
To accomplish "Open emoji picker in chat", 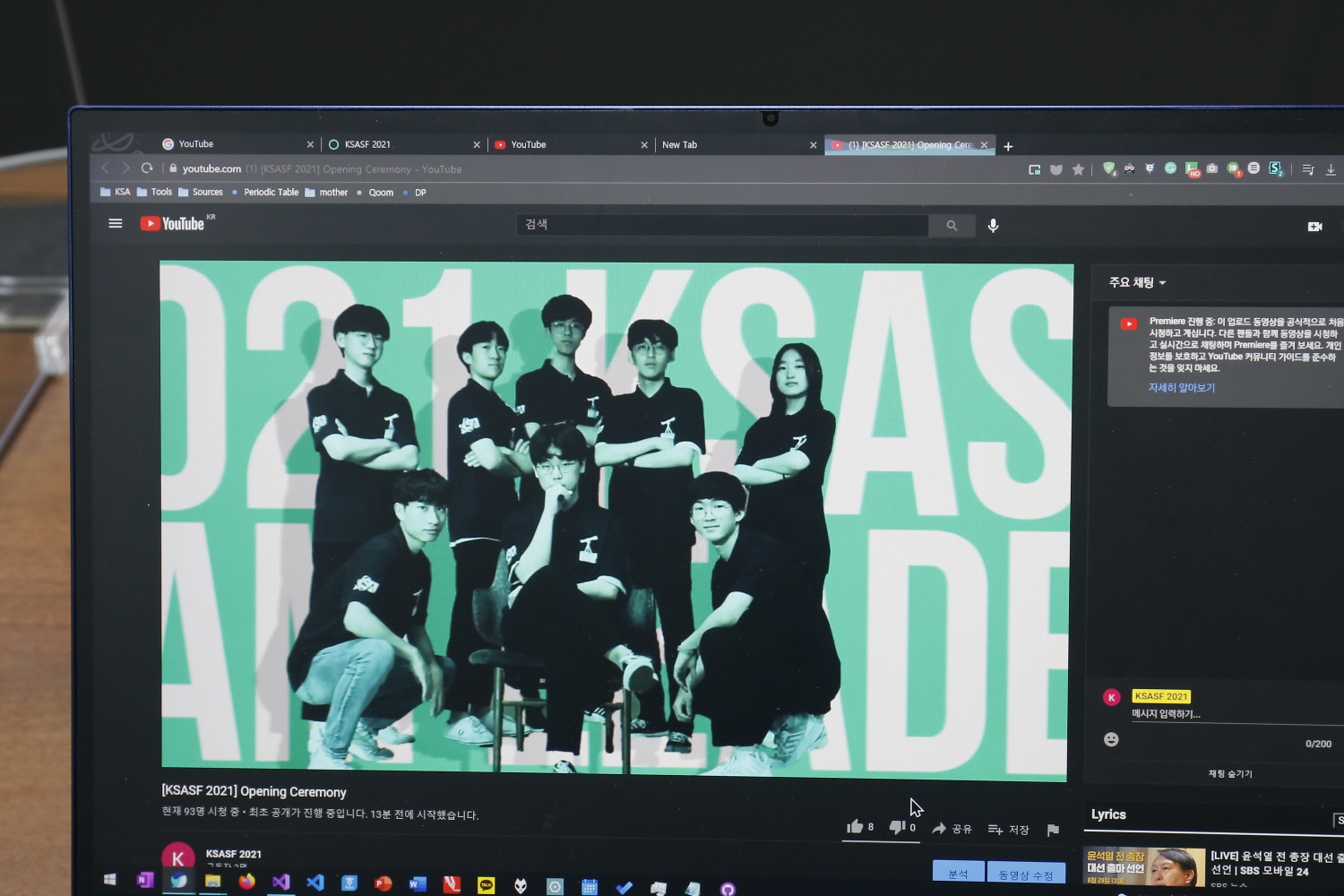I will [x=1111, y=739].
